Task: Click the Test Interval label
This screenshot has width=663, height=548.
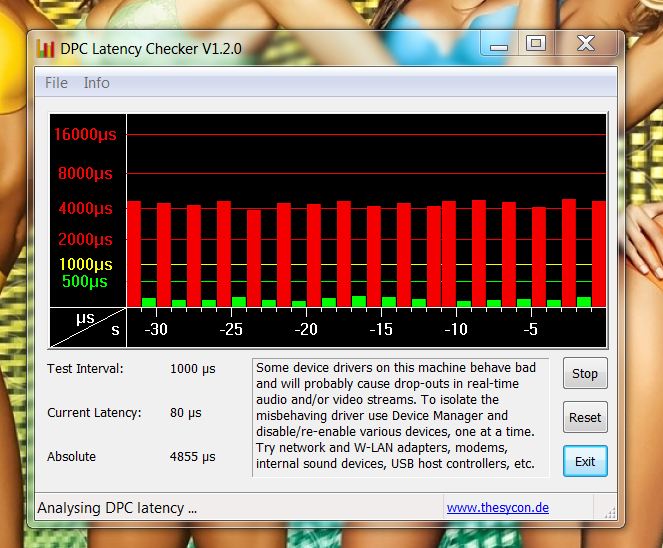Action: coord(85,369)
